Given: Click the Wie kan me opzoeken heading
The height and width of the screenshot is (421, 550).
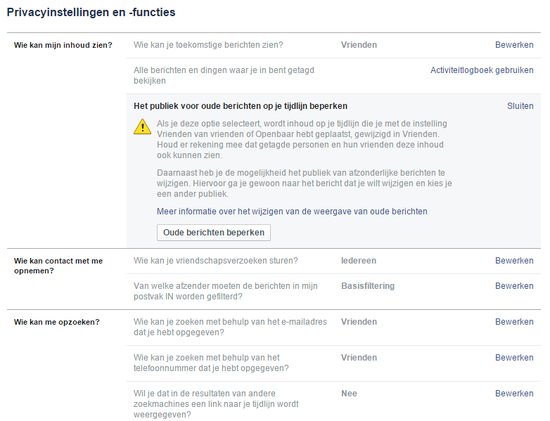Looking at the screenshot, I should pos(56,322).
